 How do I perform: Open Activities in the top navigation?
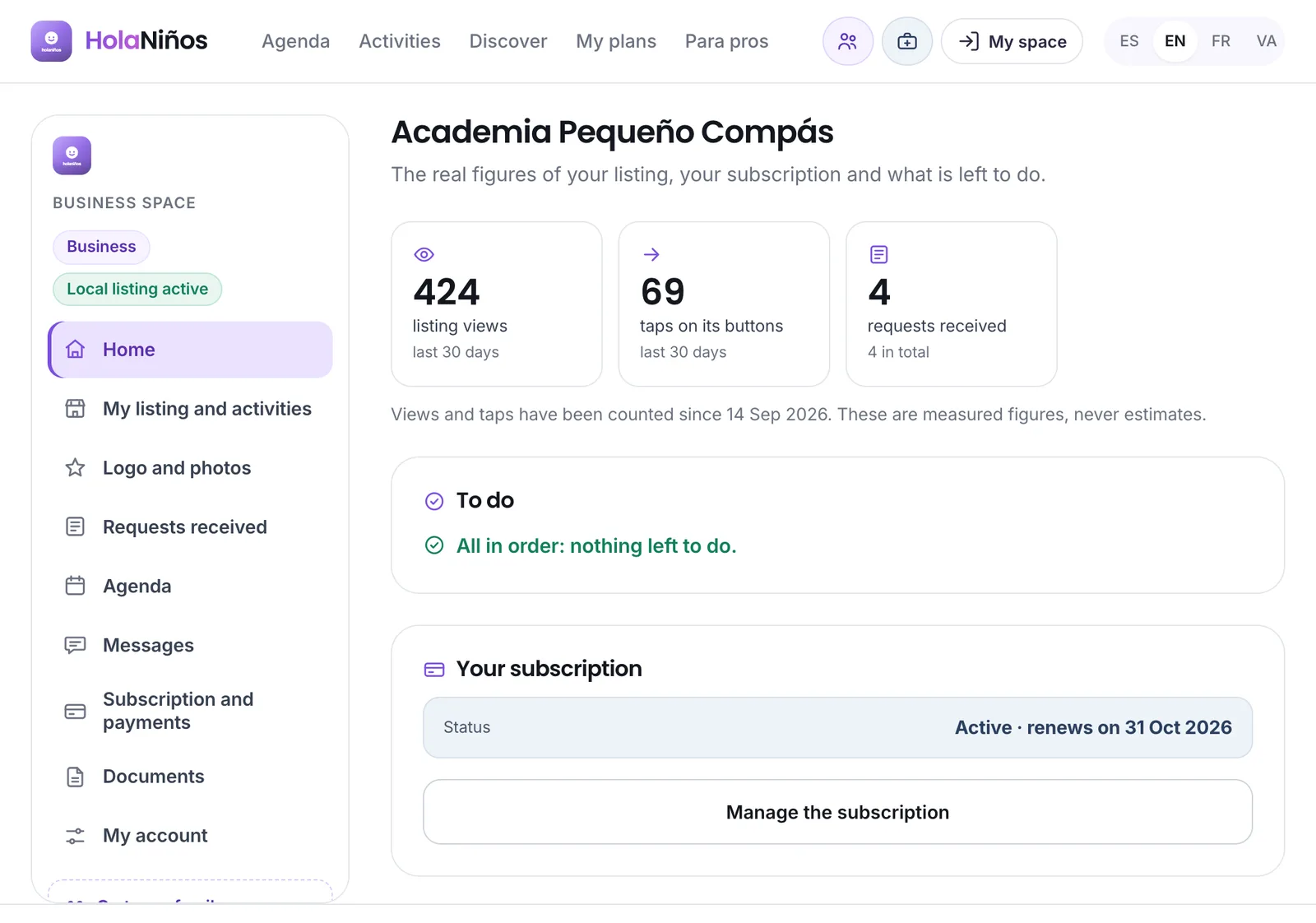point(400,41)
